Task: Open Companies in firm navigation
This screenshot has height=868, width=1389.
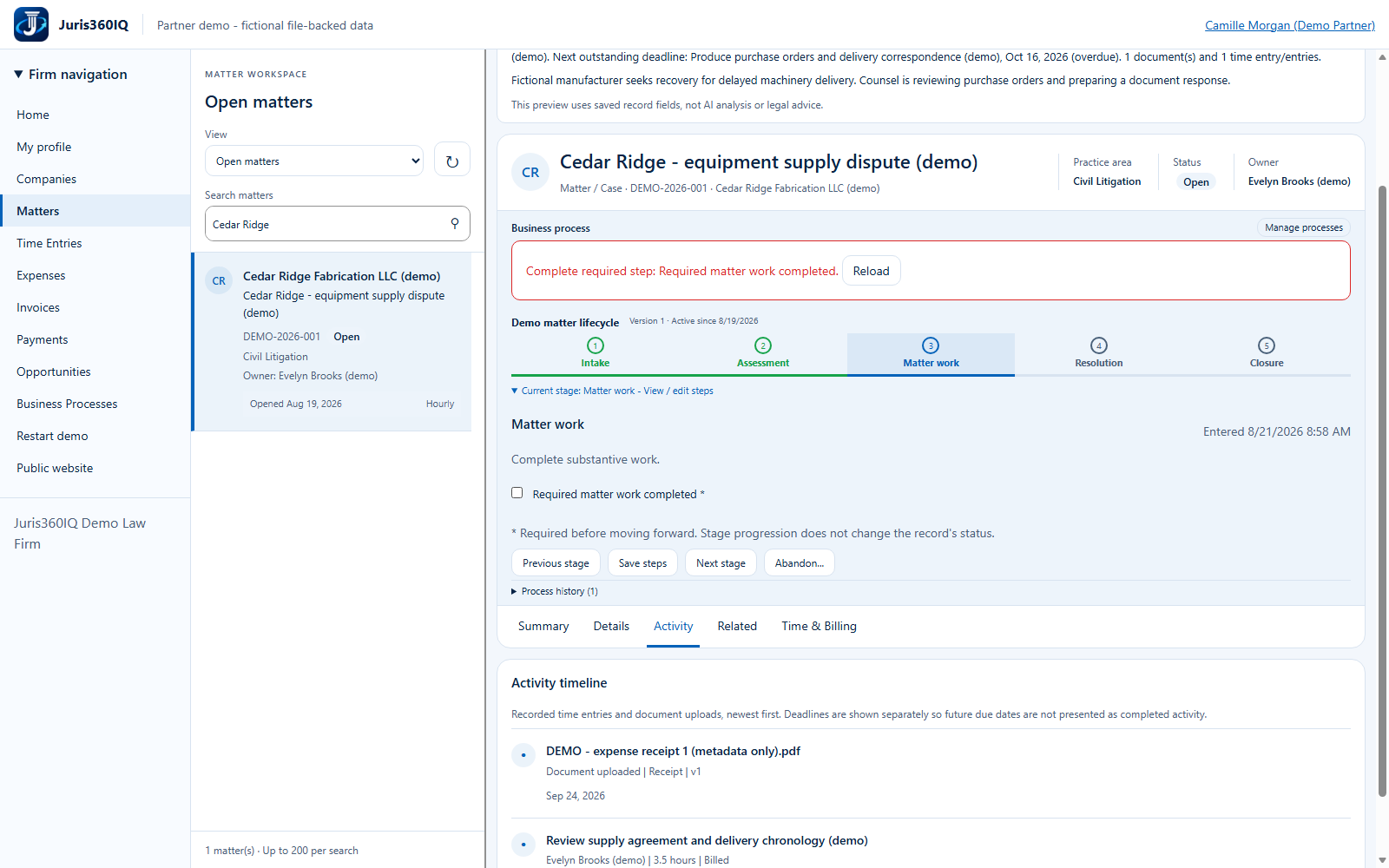Action: (95, 179)
